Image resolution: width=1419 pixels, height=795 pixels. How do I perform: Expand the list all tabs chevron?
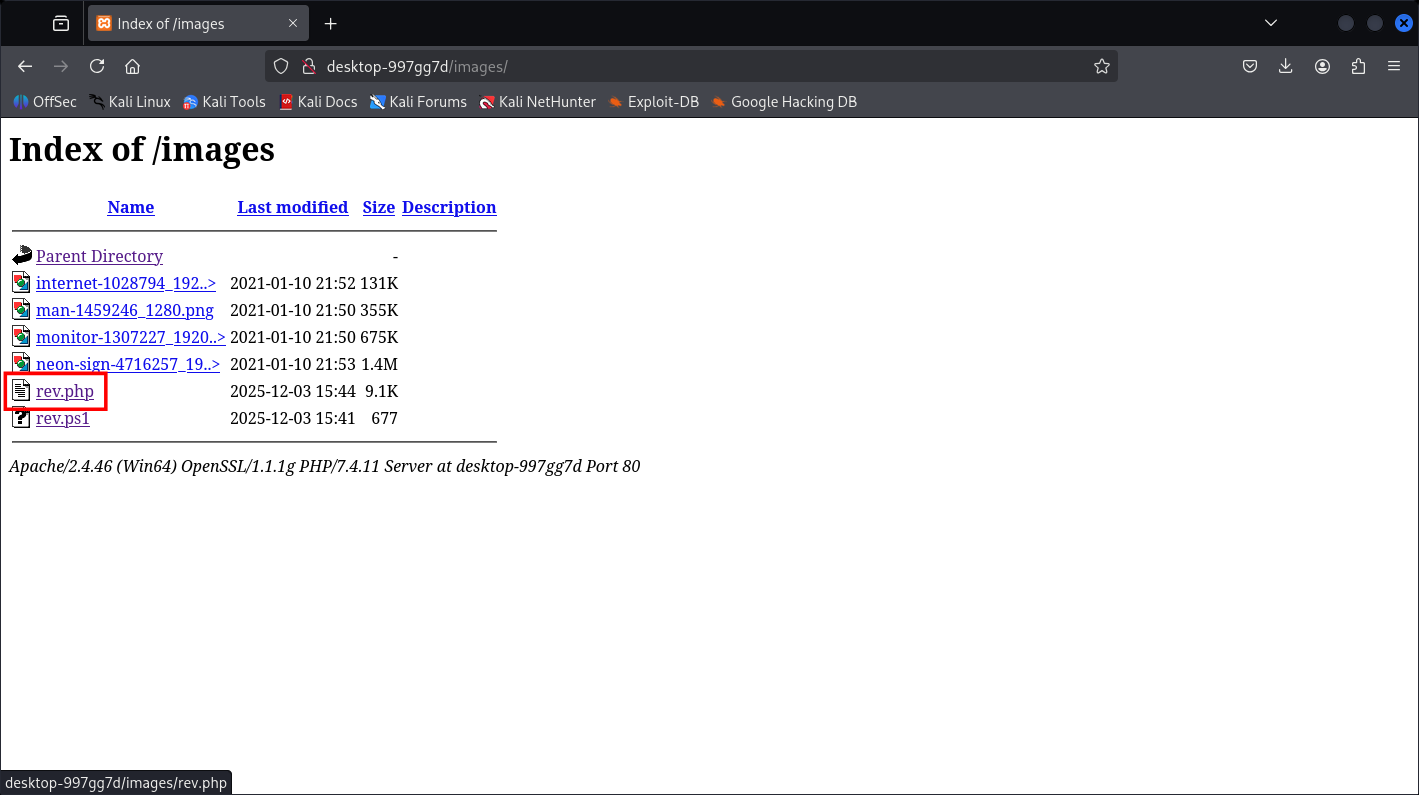click(x=1271, y=23)
